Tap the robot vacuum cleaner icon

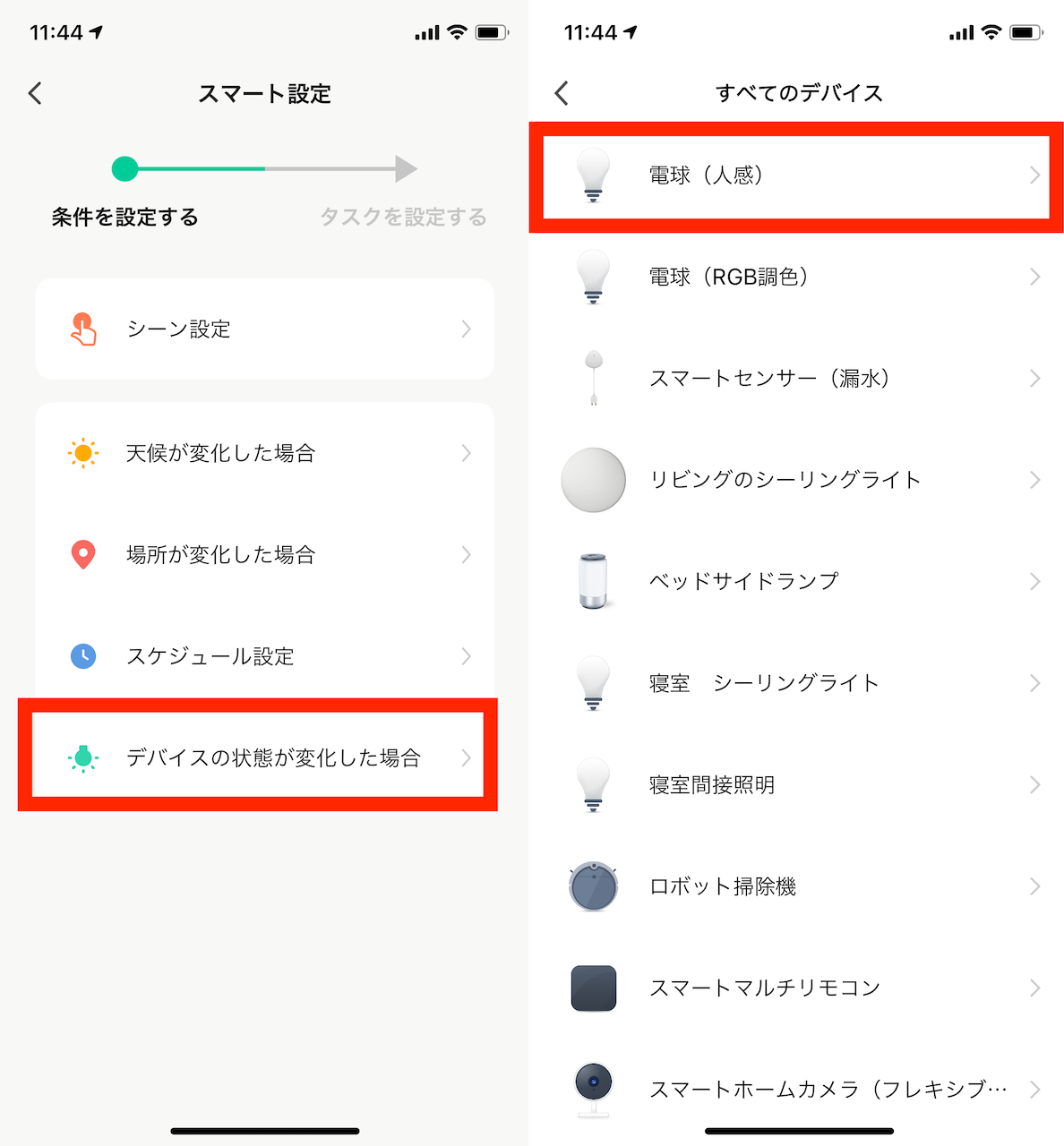(593, 886)
